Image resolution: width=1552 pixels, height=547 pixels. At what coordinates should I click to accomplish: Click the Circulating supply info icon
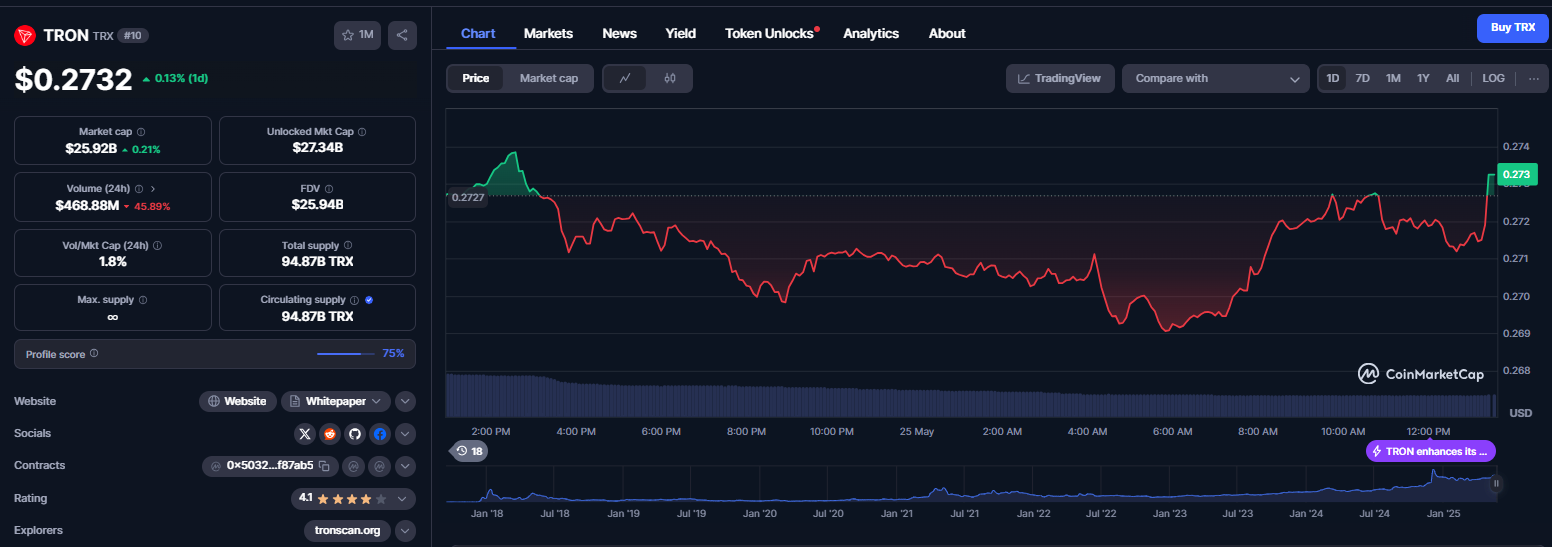(355, 300)
